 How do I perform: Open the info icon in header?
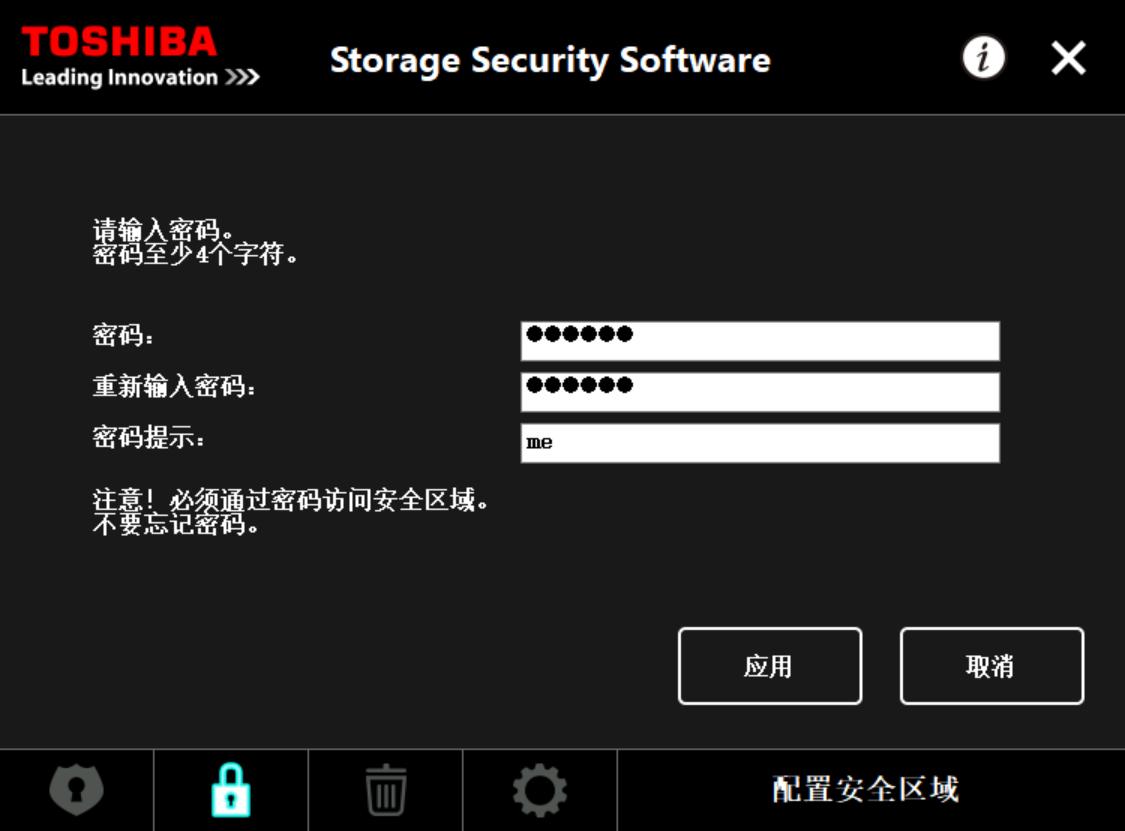[983, 58]
